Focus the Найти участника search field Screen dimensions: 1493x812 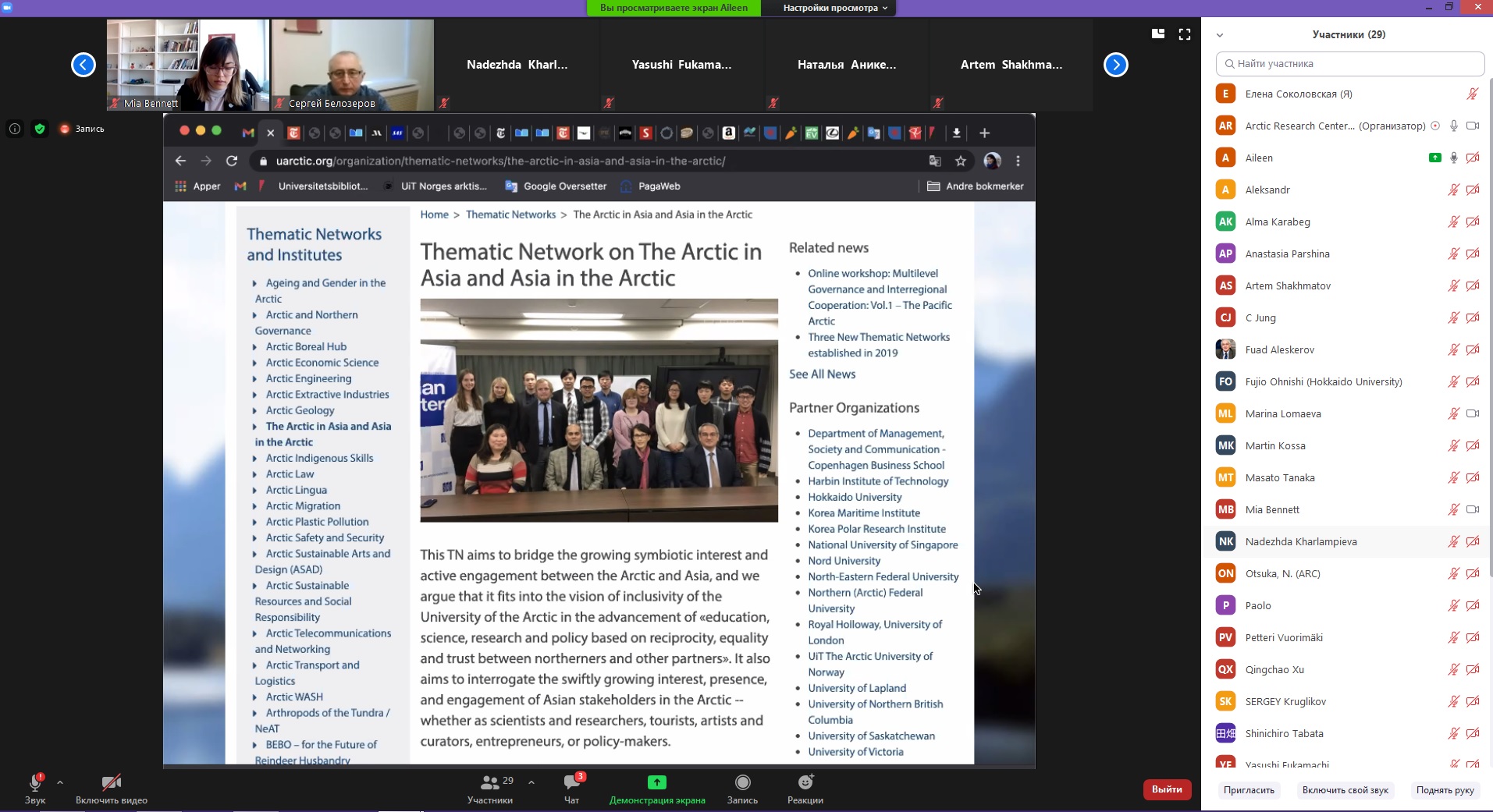[x=1350, y=64]
